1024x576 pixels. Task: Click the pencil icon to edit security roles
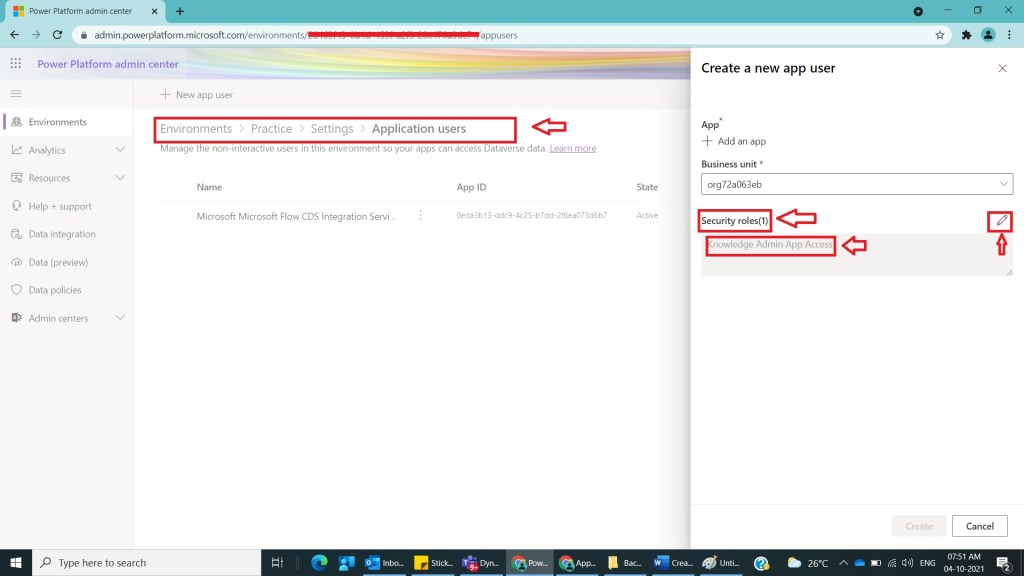click(x=1002, y=220)
